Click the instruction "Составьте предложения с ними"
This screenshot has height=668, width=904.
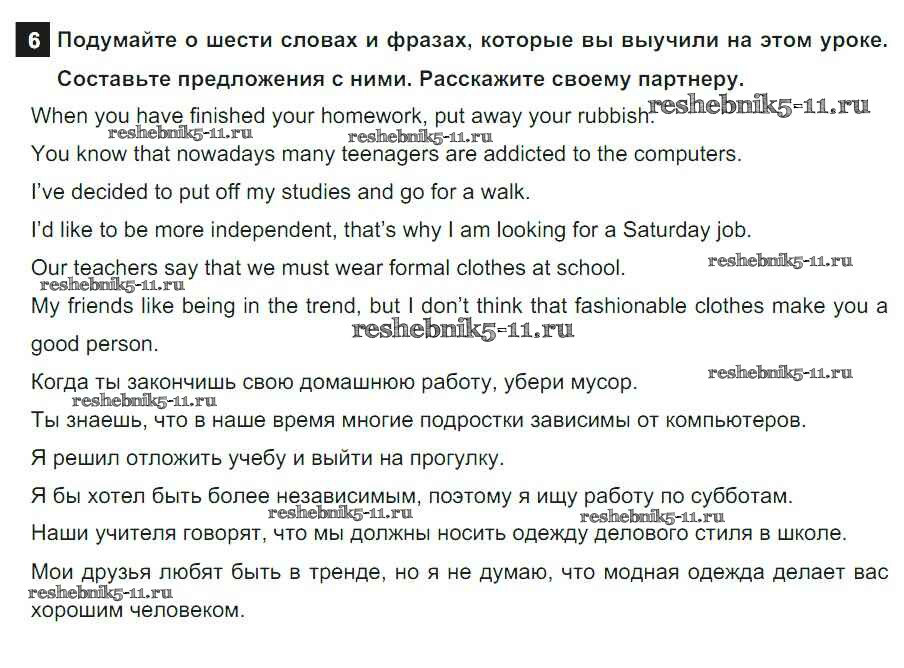point(400,78)
